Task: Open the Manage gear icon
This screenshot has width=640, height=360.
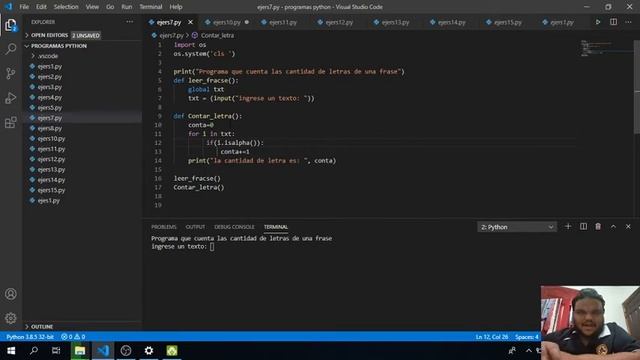Action: coord(11,318)
